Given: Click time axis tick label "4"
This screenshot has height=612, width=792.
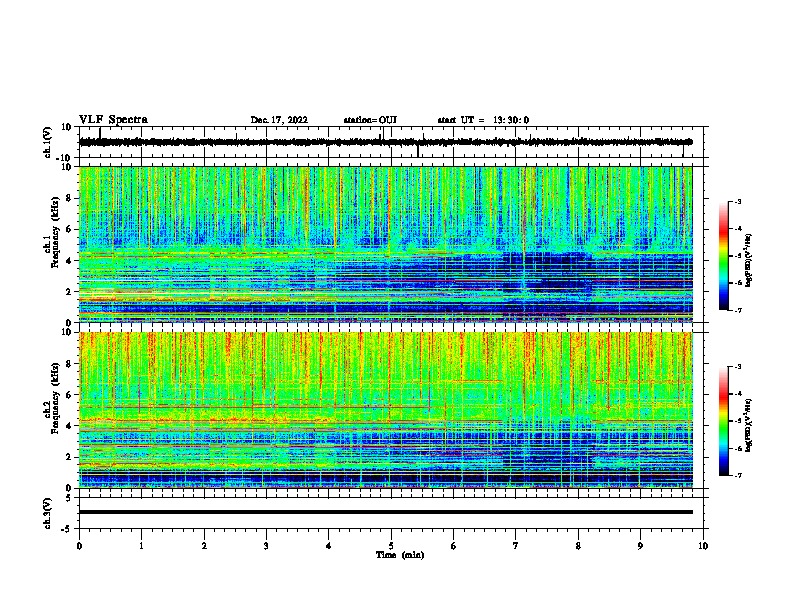Looking at the screenshot, I should click(x=329, y=546).
